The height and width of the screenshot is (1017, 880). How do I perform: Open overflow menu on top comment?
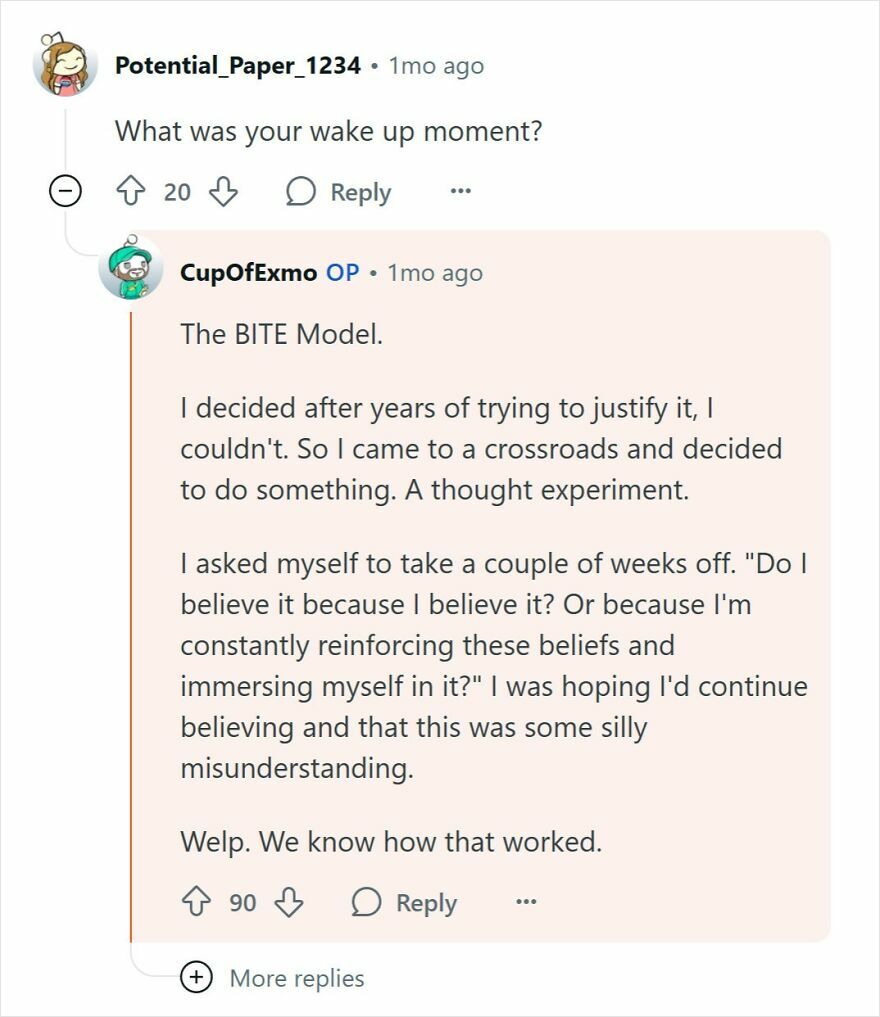click(x=460, y=192)
